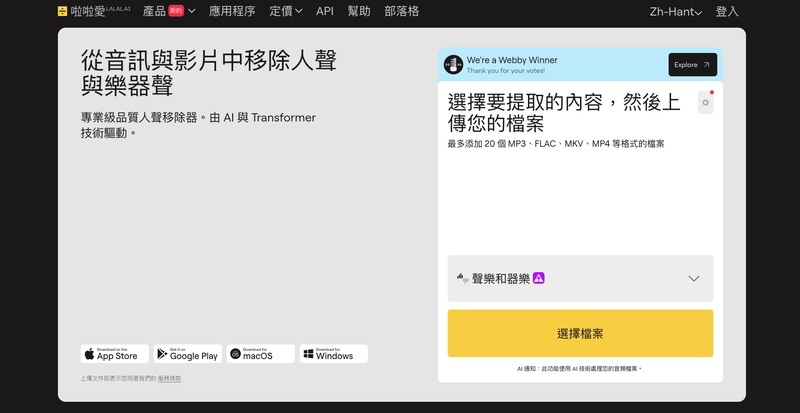Download the macOS app
The height and width of the screenshot is (413, 800).
tap(261, 354)
